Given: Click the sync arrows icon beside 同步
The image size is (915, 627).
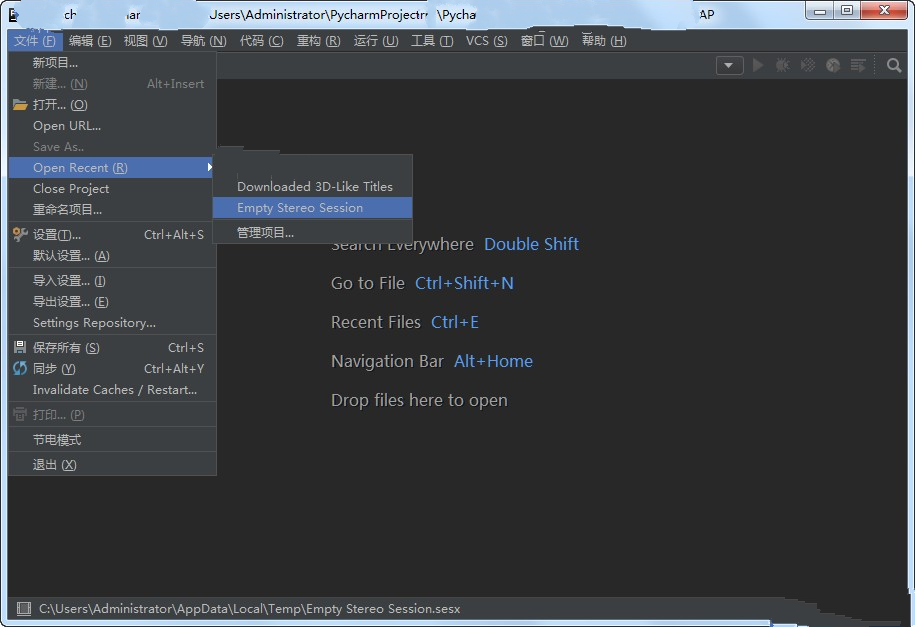Looking at the screenshot, I should click(x=20, y=368).
